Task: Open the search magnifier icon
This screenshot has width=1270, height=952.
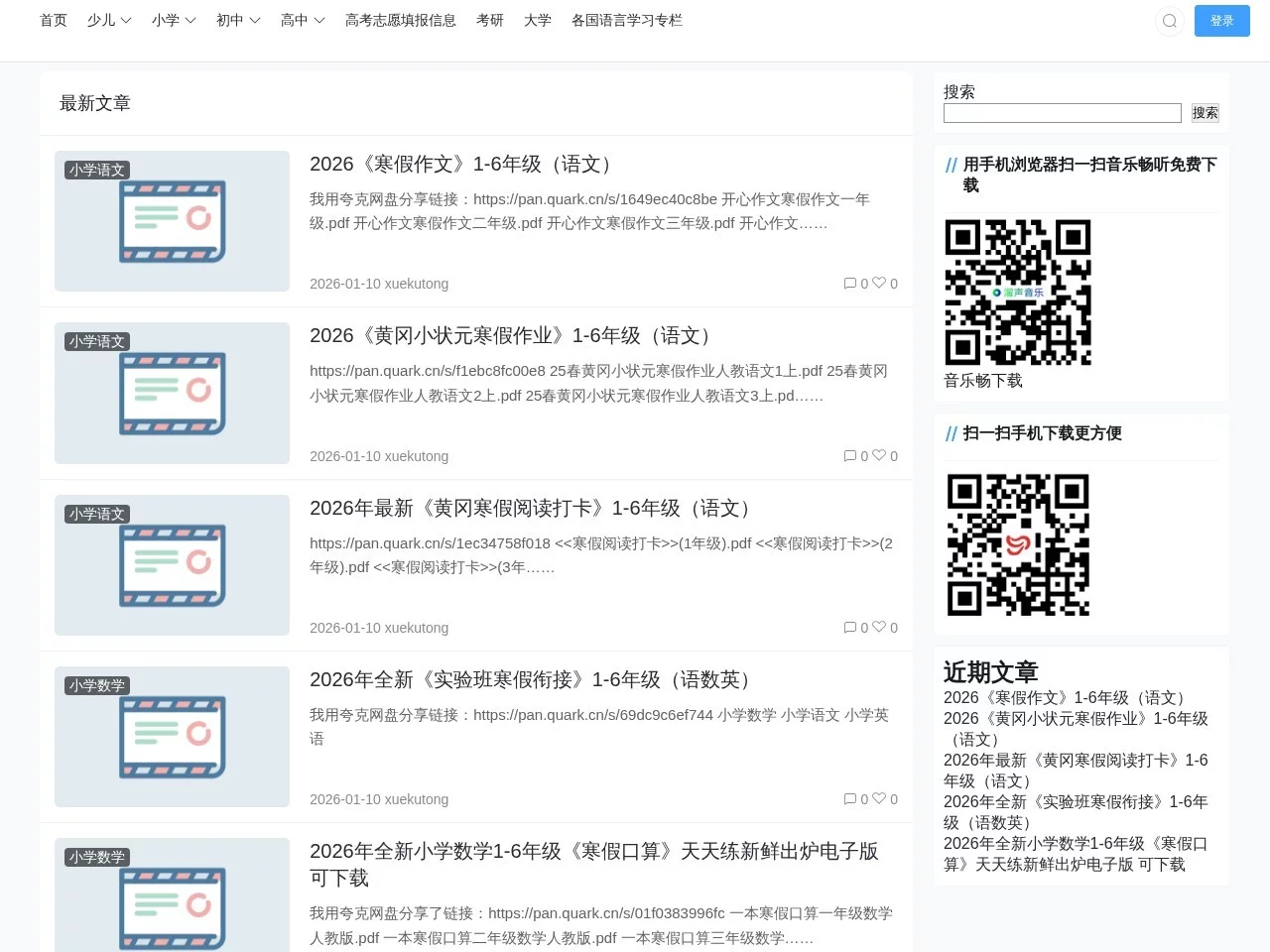Action: click(x=1170, y=21)
